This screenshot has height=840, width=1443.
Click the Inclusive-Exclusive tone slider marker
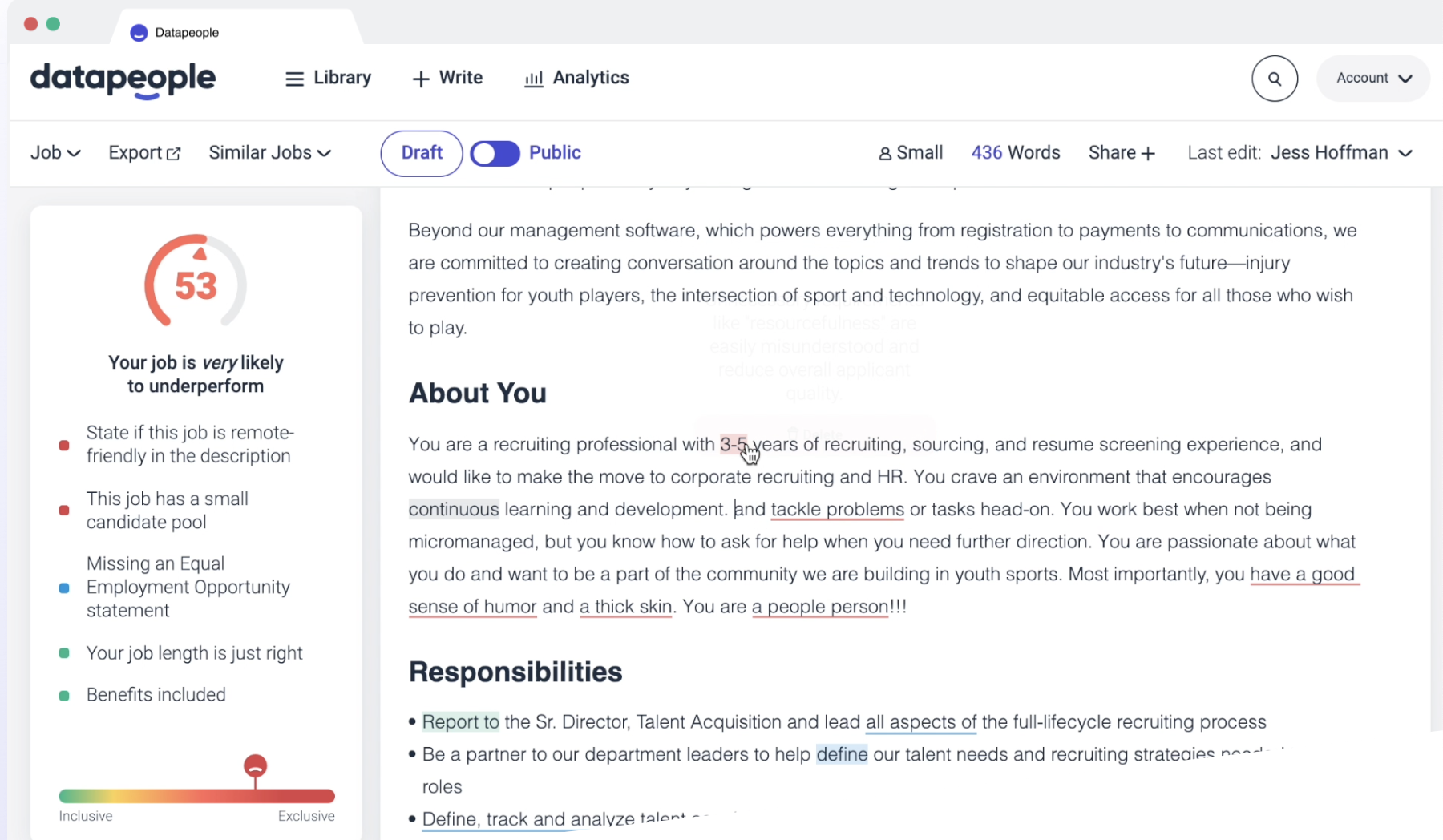click(x=255, y=765)
